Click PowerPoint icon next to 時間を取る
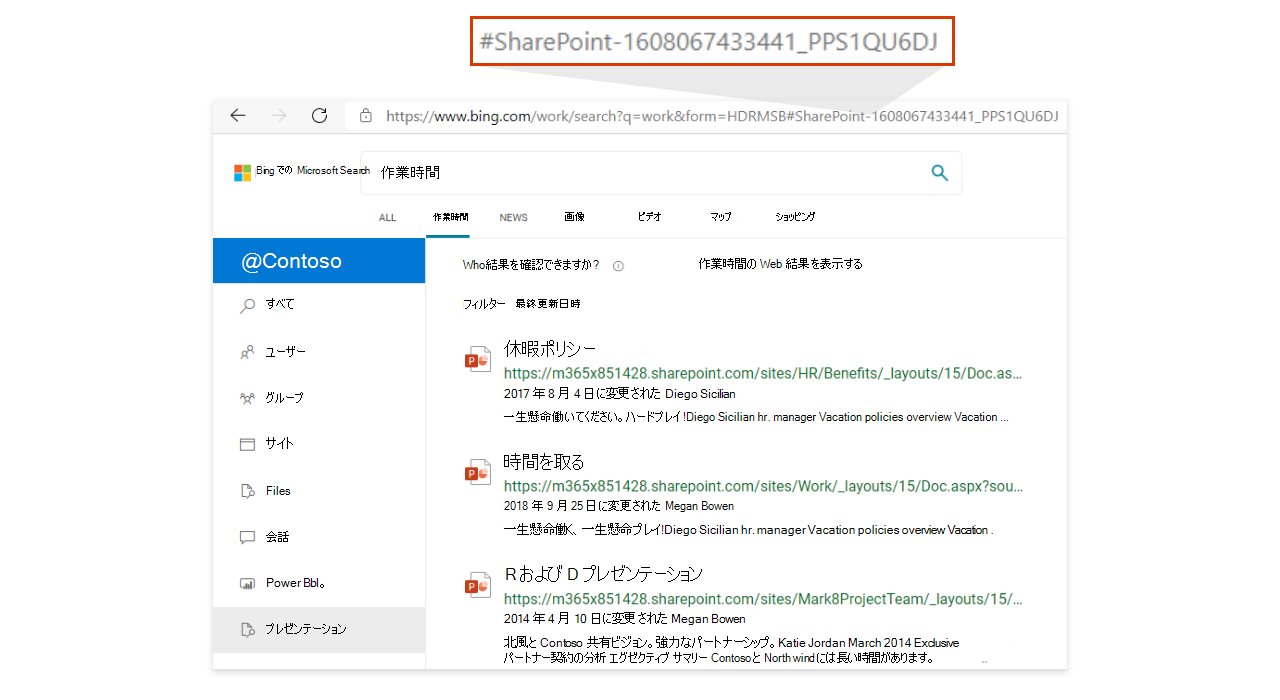1280x700 pixels. [x=478, y=472]
